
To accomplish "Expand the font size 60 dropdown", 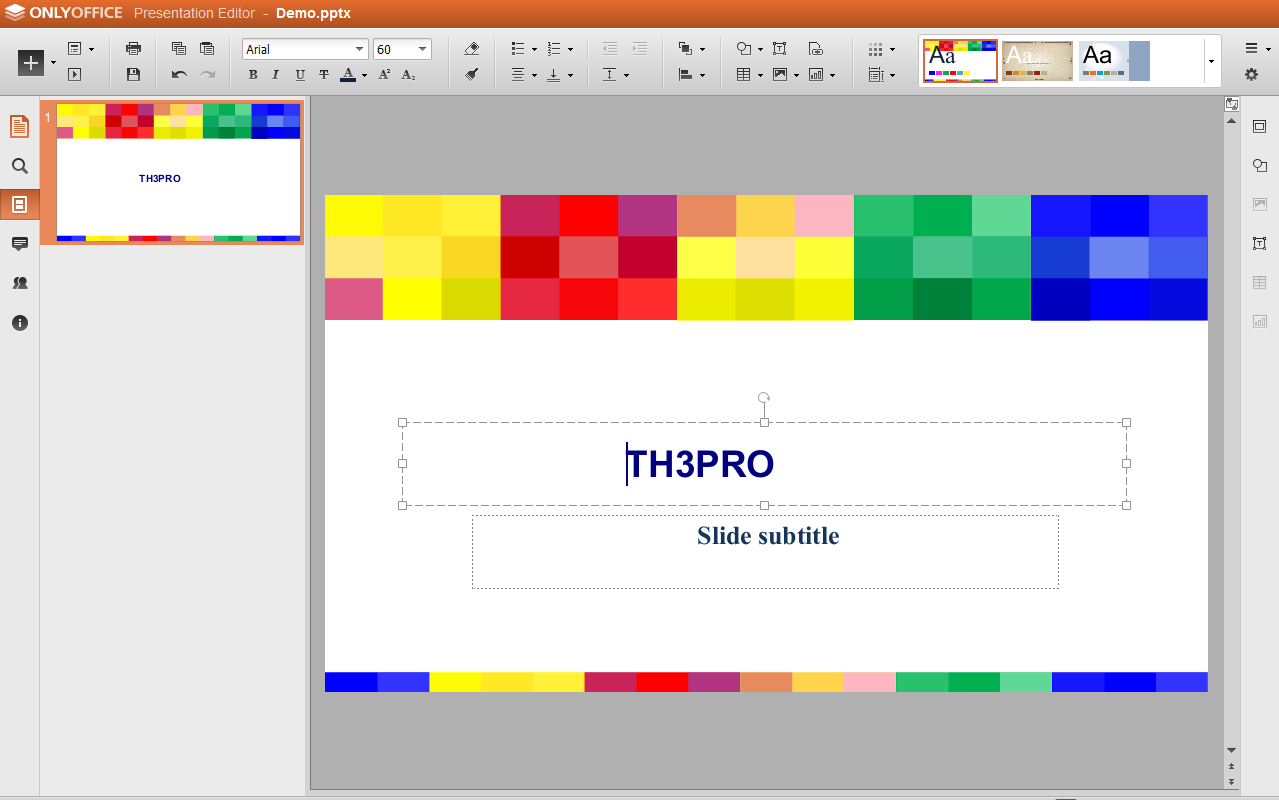I will (x=422, y=49).
